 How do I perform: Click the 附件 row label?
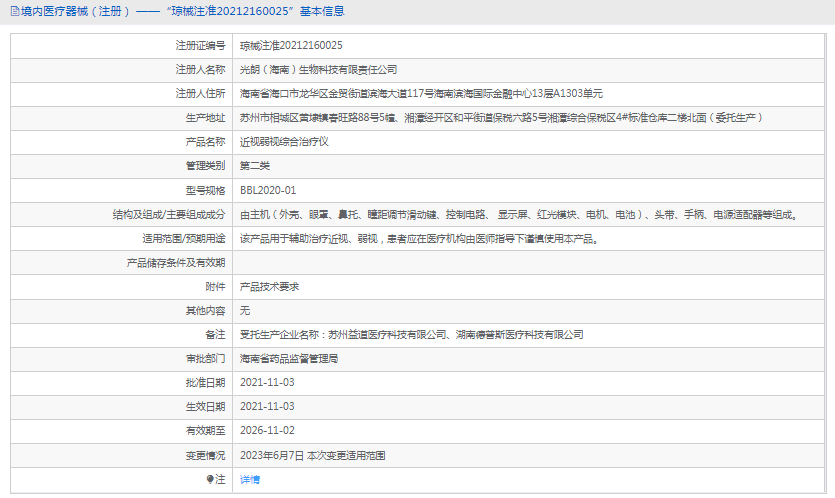click(x=215, y=287)
